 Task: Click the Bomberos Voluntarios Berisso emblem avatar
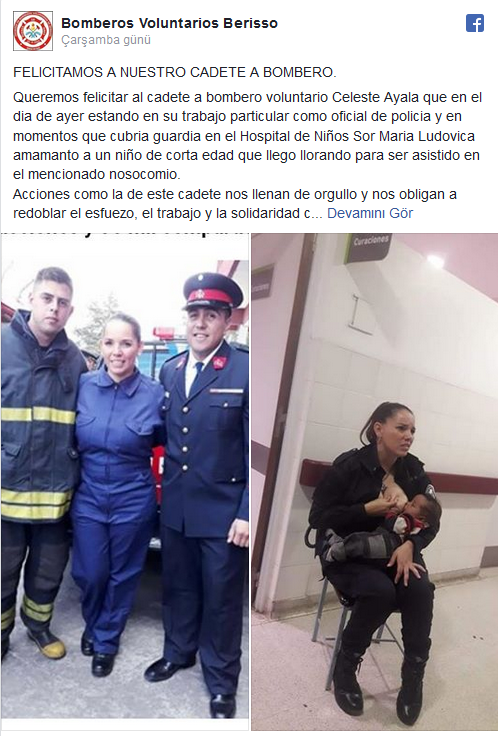(33, 31)
